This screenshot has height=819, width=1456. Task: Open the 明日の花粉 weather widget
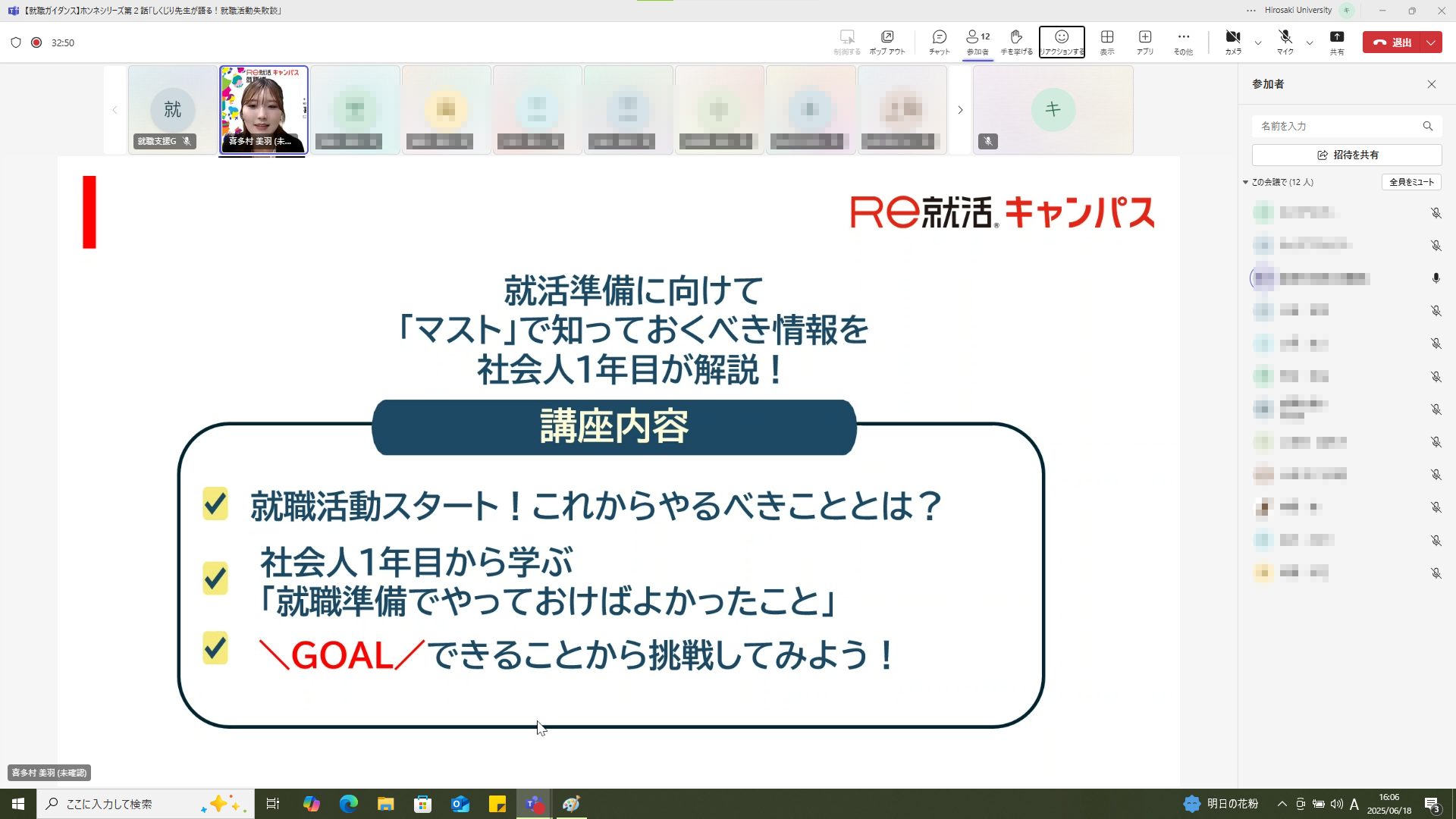pos(1221,804)
